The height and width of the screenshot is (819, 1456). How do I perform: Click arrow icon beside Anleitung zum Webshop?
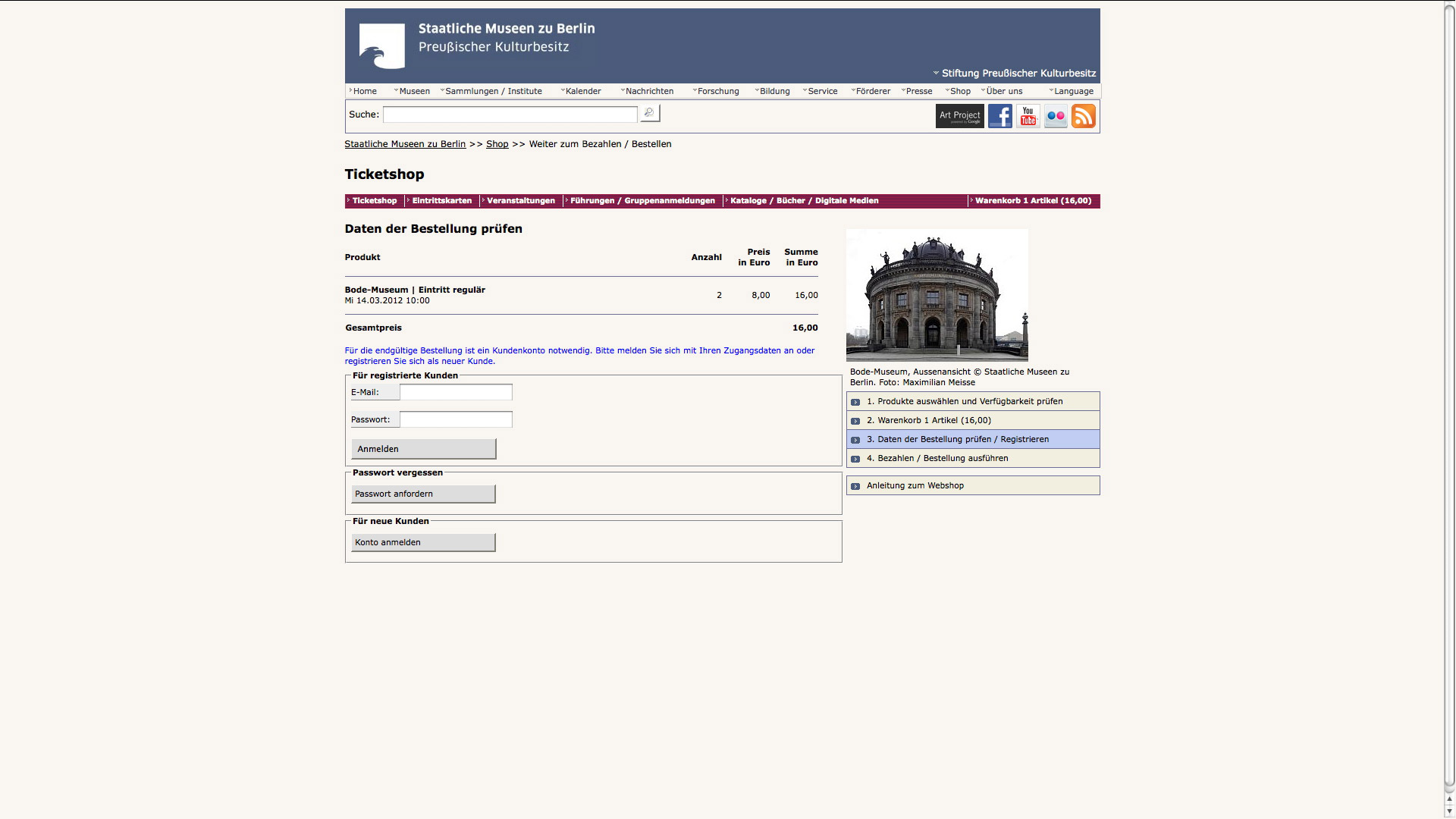coord(855,486)
